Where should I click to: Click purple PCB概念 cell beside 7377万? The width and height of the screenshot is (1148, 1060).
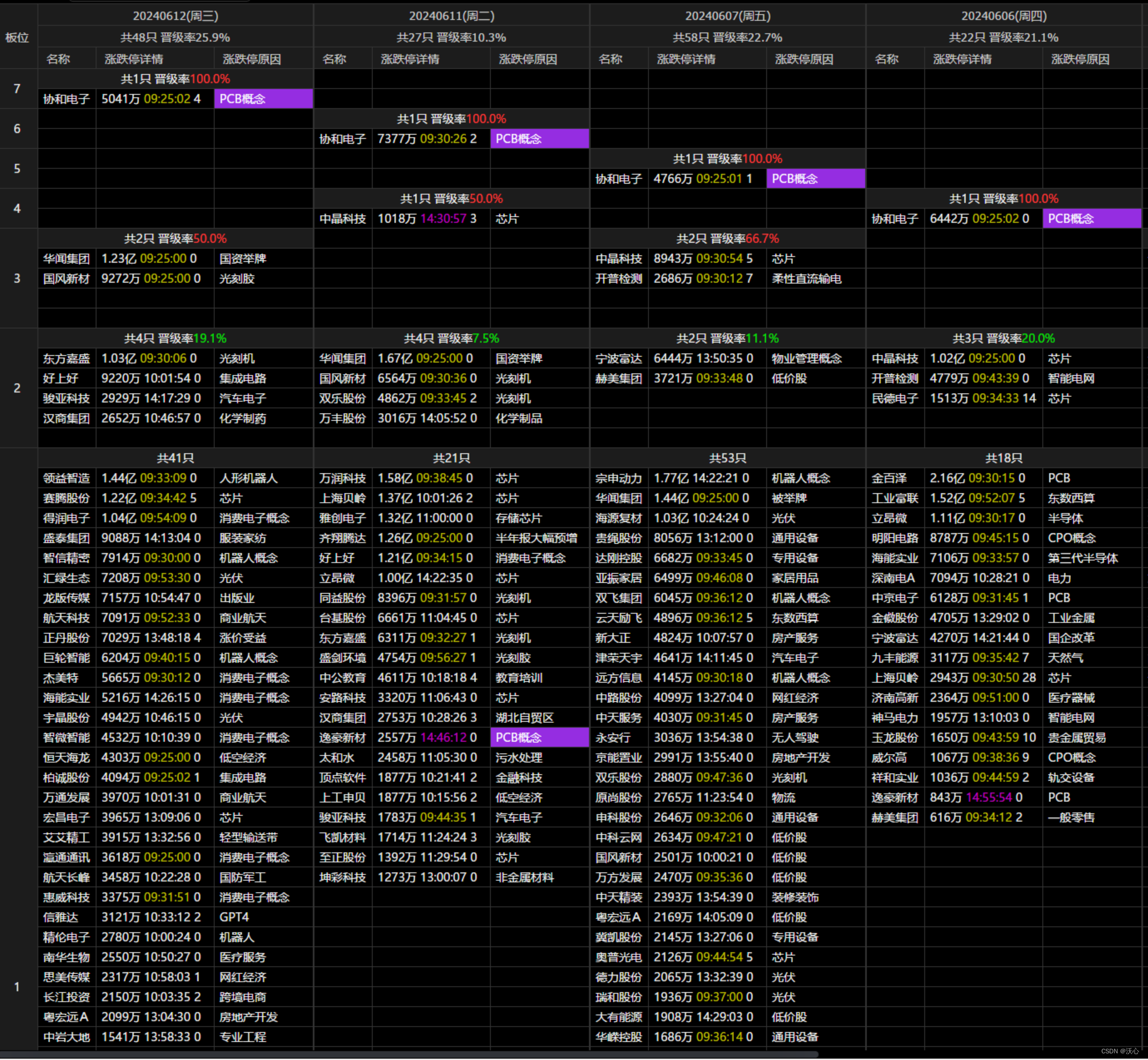pyautogui.click(x=540, y=139)
